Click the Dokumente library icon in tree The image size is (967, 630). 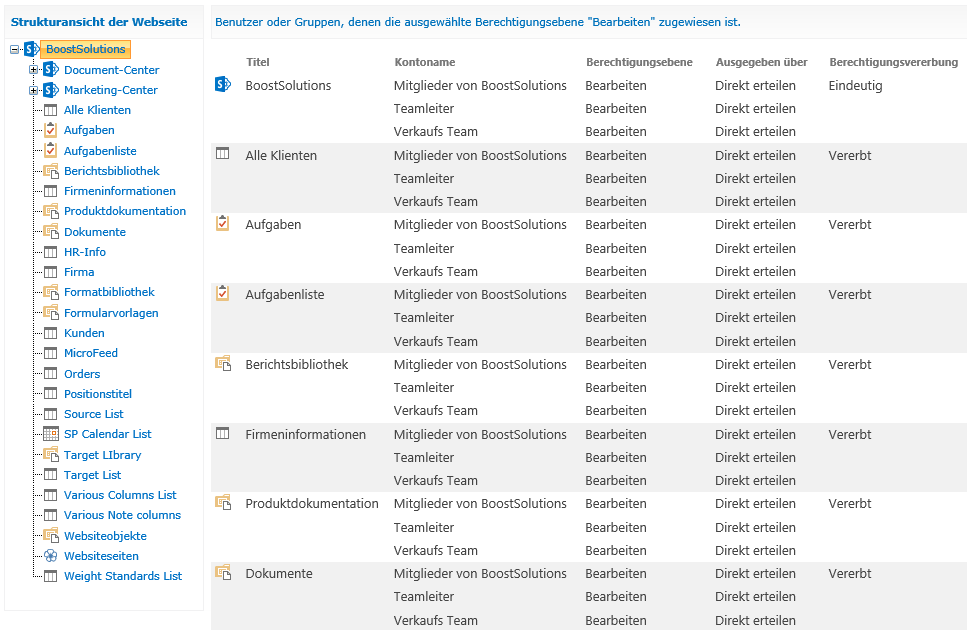pyautogui.click(x=51, y=232)
